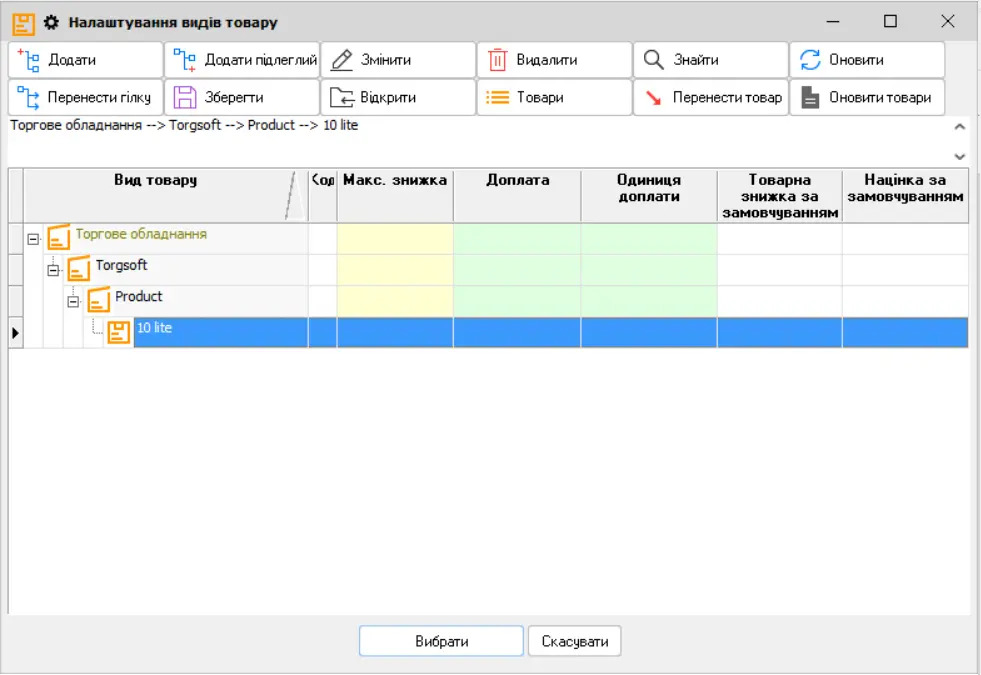
Task: Sort by Вид товару column header
Action: point(155,181)
